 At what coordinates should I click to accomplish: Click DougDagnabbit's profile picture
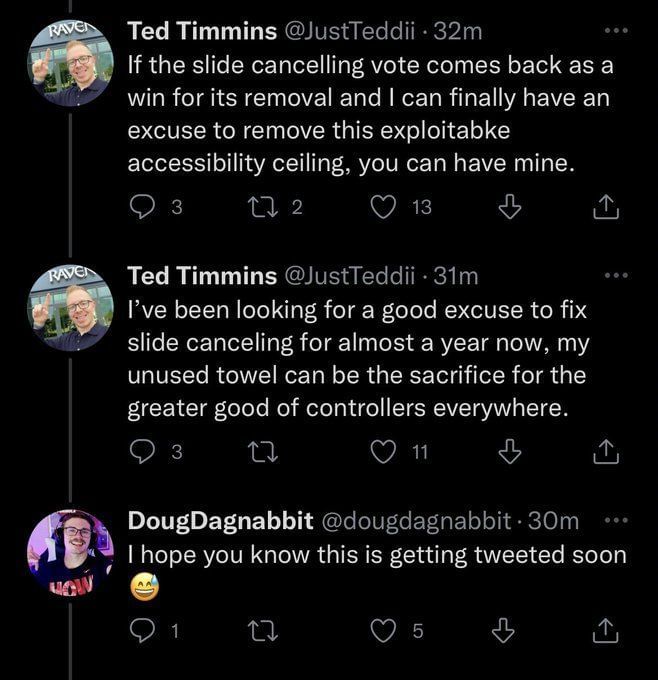(70, 552)
